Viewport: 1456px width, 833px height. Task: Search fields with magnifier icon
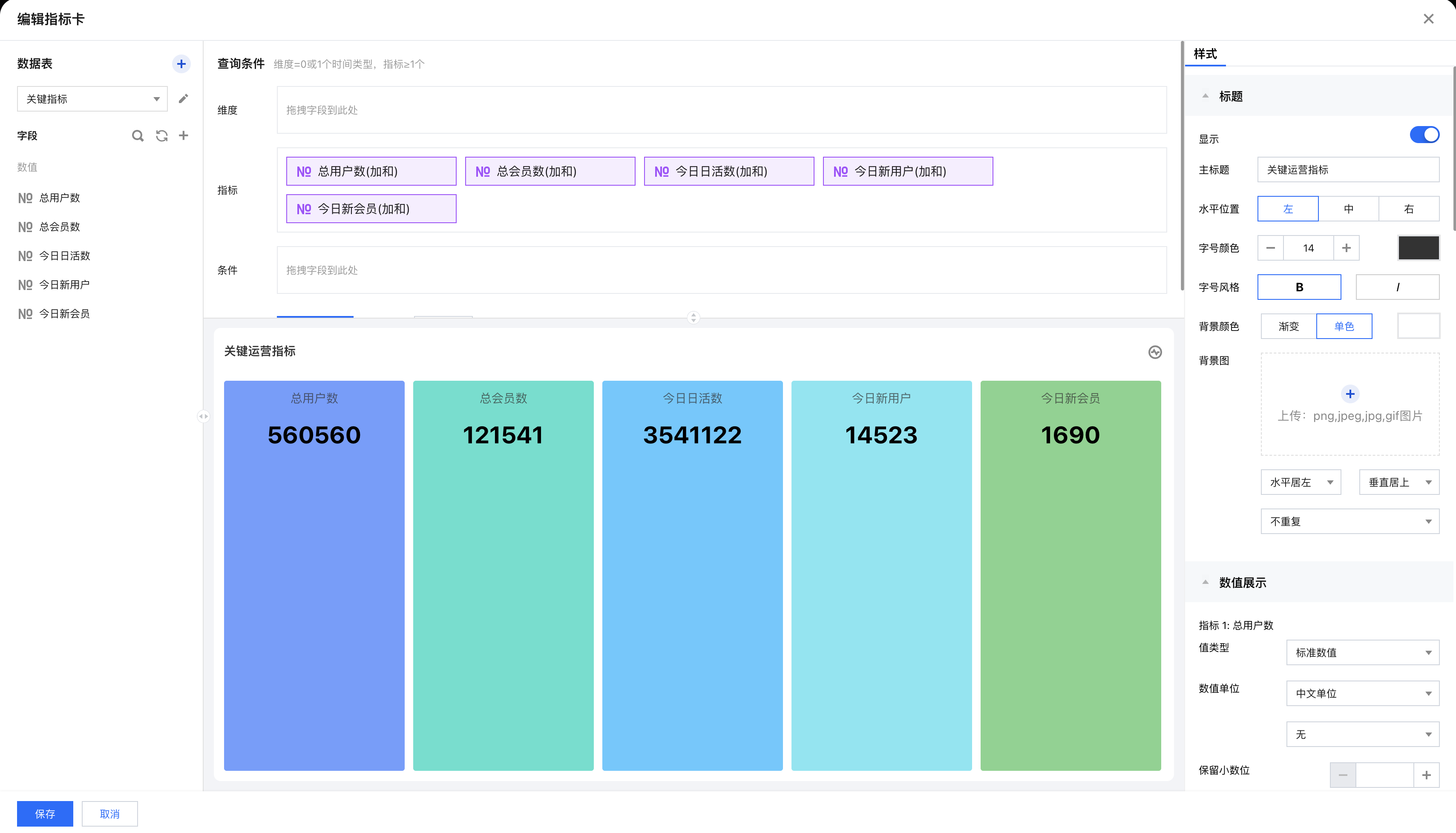137,135
